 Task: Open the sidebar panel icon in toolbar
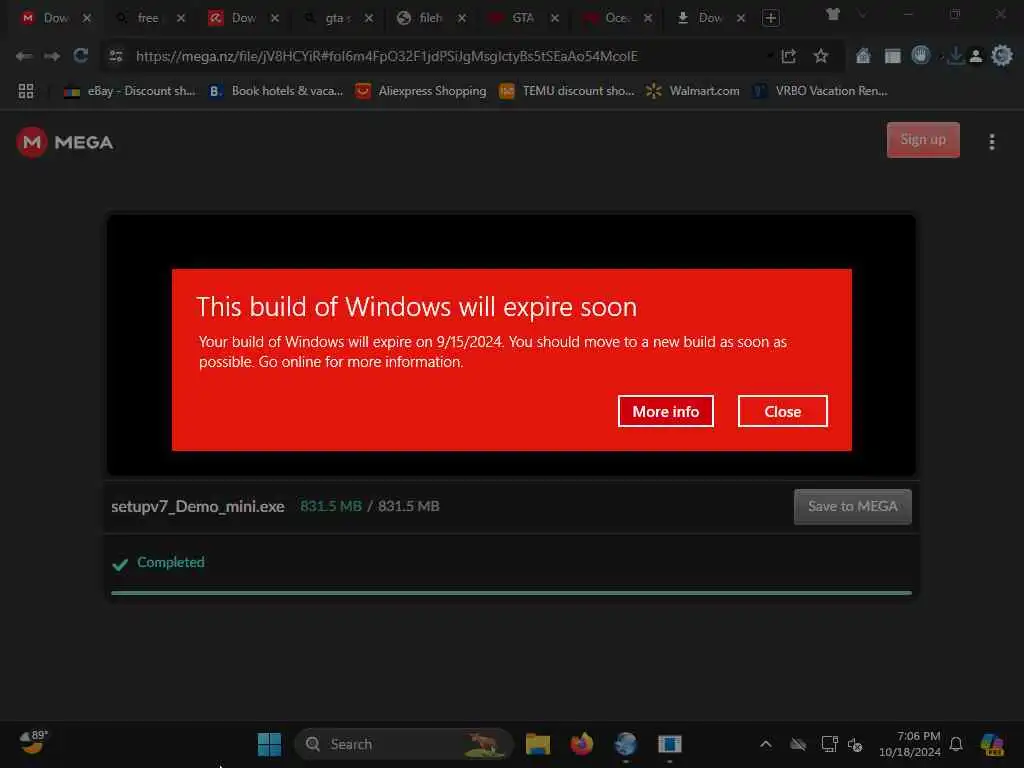tap(892, 56)
